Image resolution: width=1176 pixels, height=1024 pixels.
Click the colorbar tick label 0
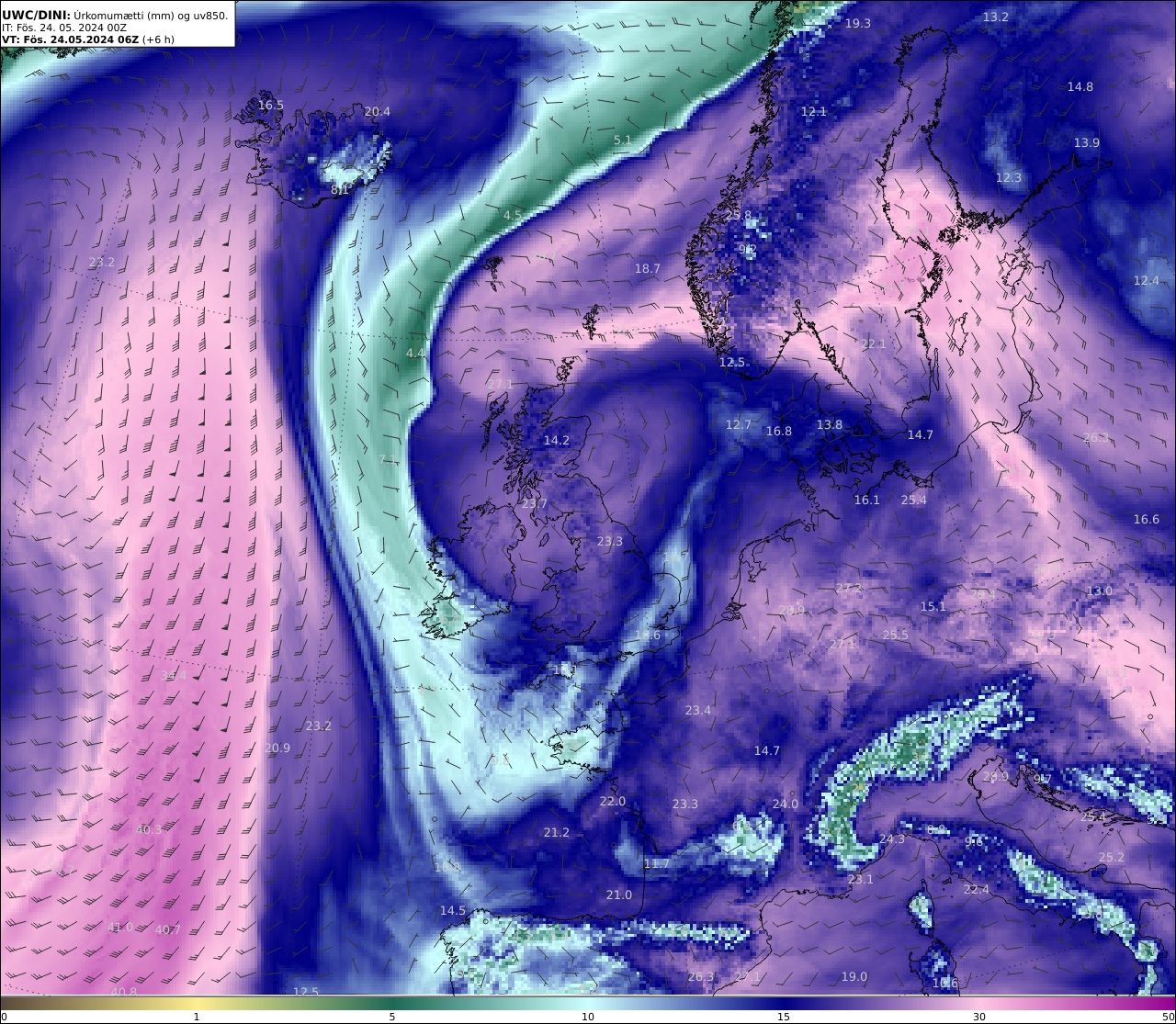pyautogui.click(x=4, y=1017)
